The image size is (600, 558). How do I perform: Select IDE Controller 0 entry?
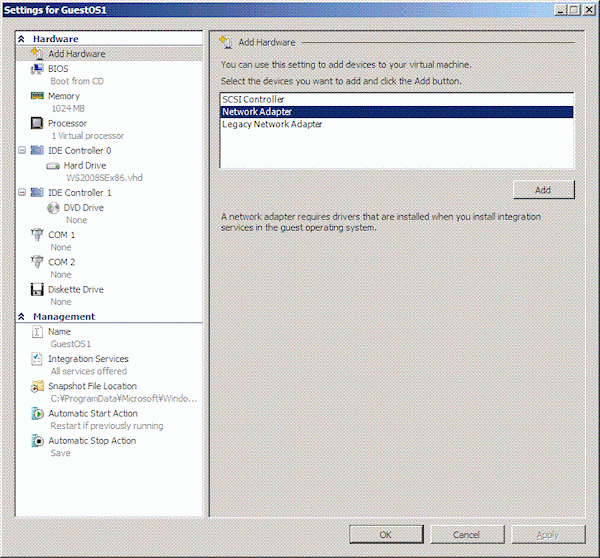80,150
